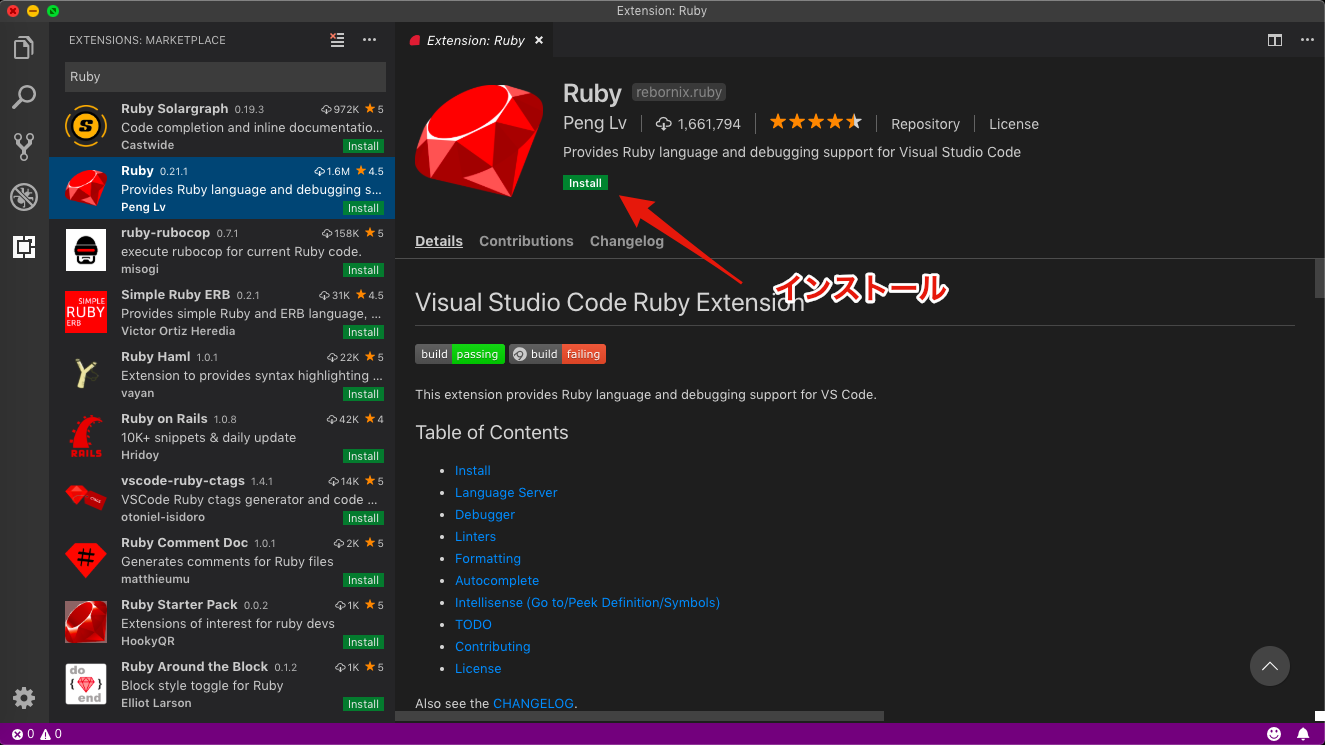Select the Extension: Ruby editor tab
Screen dimensions: 1325x745
(475, 41)
